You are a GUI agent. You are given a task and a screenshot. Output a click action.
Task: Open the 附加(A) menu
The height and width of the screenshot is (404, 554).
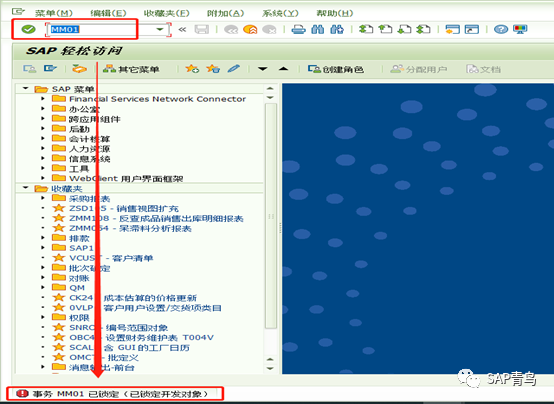pyautogui.click(x=225, y=13)
